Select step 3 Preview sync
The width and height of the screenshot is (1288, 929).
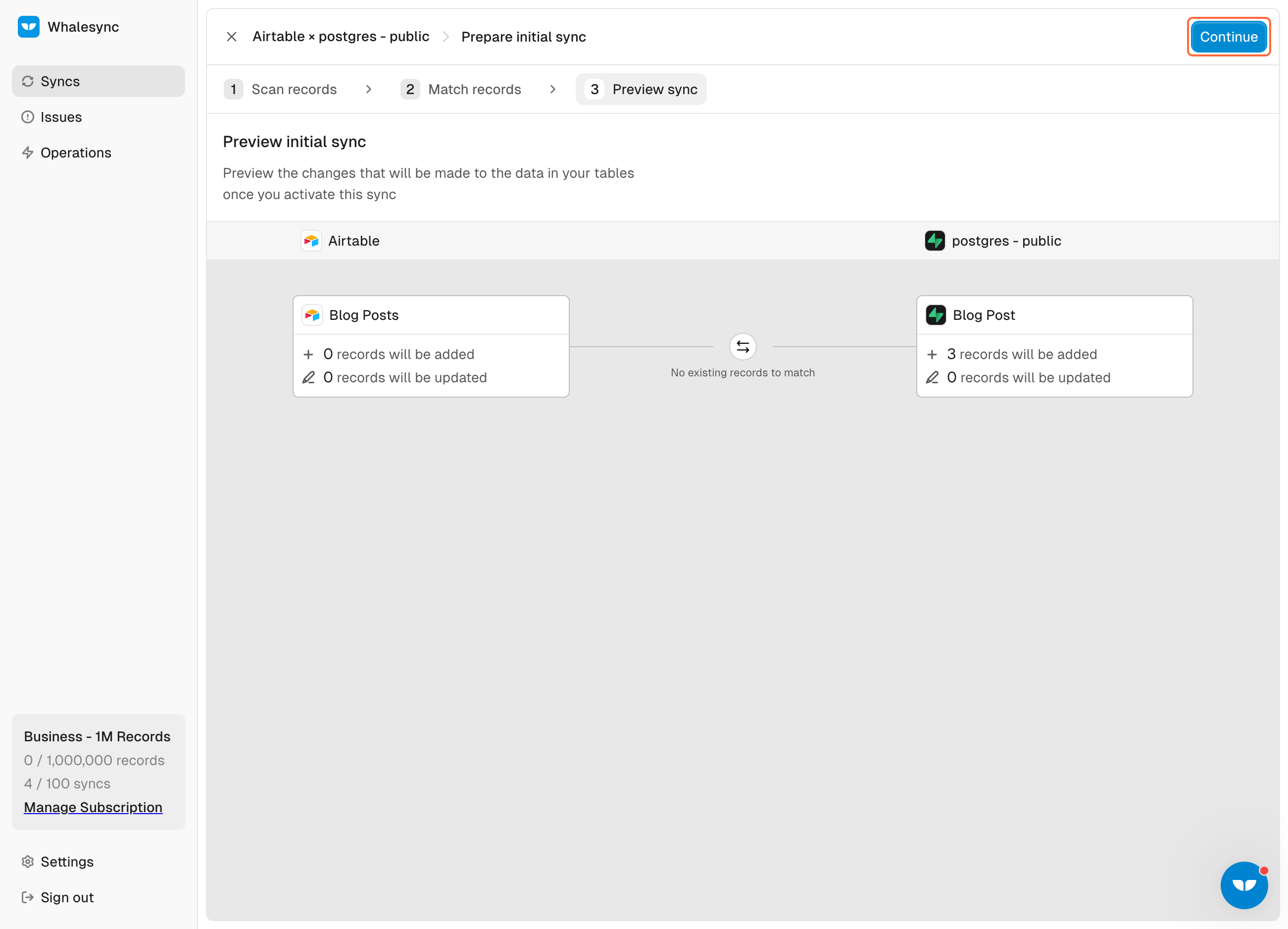[x=641, y=89]
